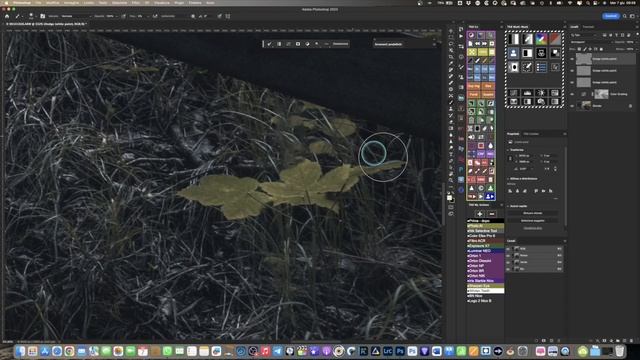
Task: Open the Plugin menu
Action: tap(179, 2)
